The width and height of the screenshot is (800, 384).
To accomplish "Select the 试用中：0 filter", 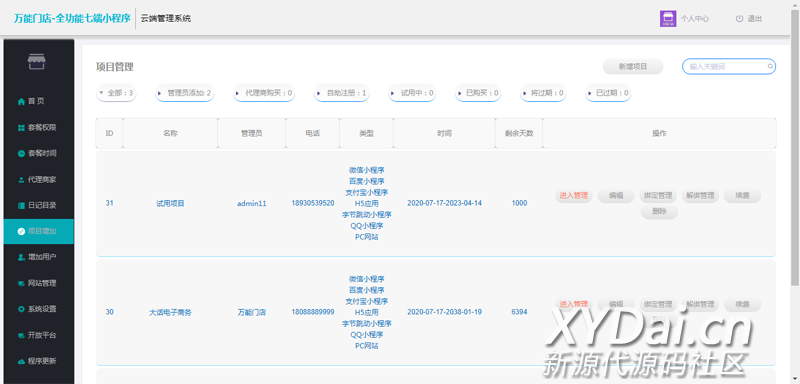I will coord(412,93).
